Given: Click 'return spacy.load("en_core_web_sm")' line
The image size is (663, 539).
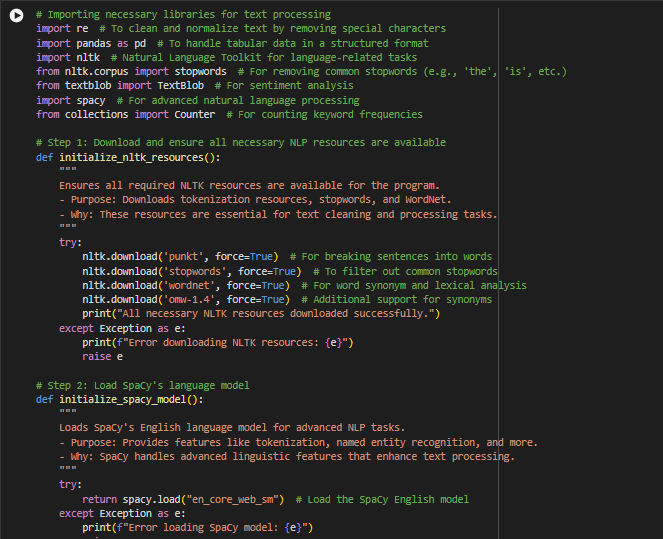Looking at the screenshot, I should click(276, 500).
